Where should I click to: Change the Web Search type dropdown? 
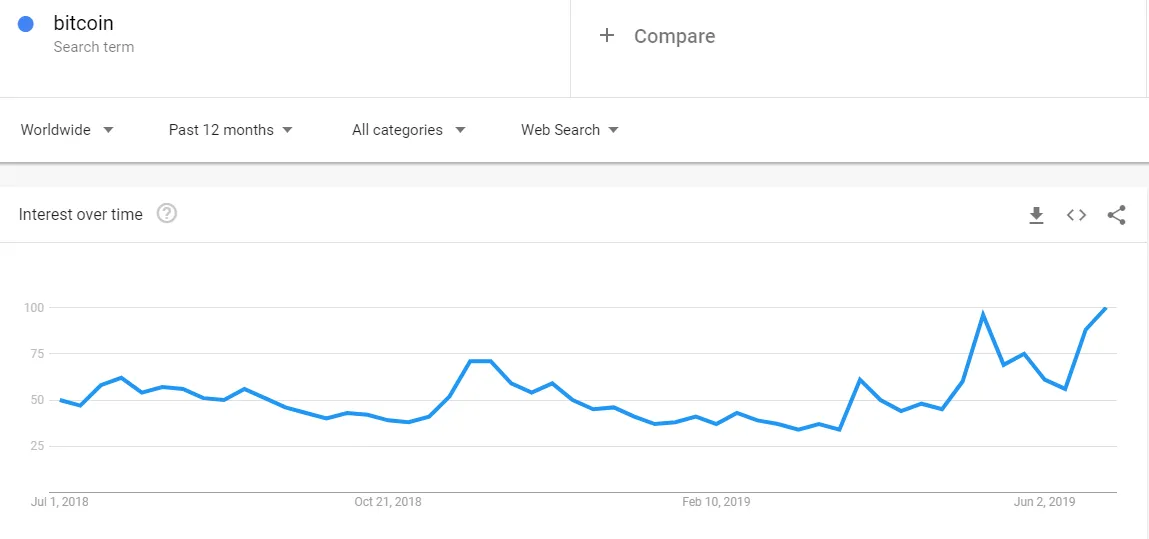[x=569, y=130]
